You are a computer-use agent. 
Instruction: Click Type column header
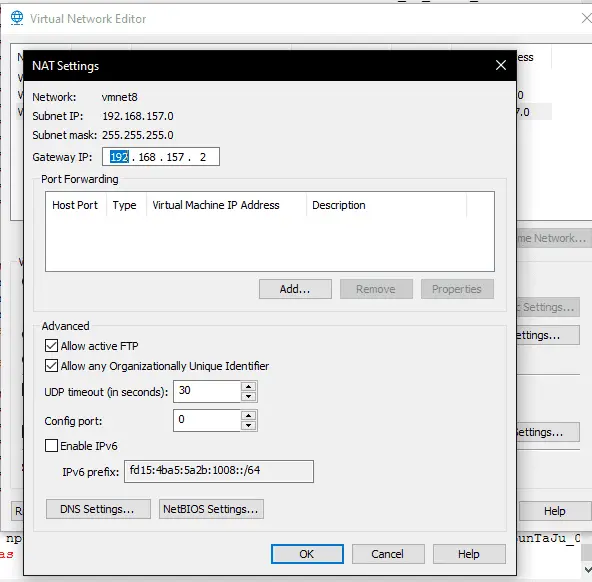pyautogui.click(x=126, y=205)
